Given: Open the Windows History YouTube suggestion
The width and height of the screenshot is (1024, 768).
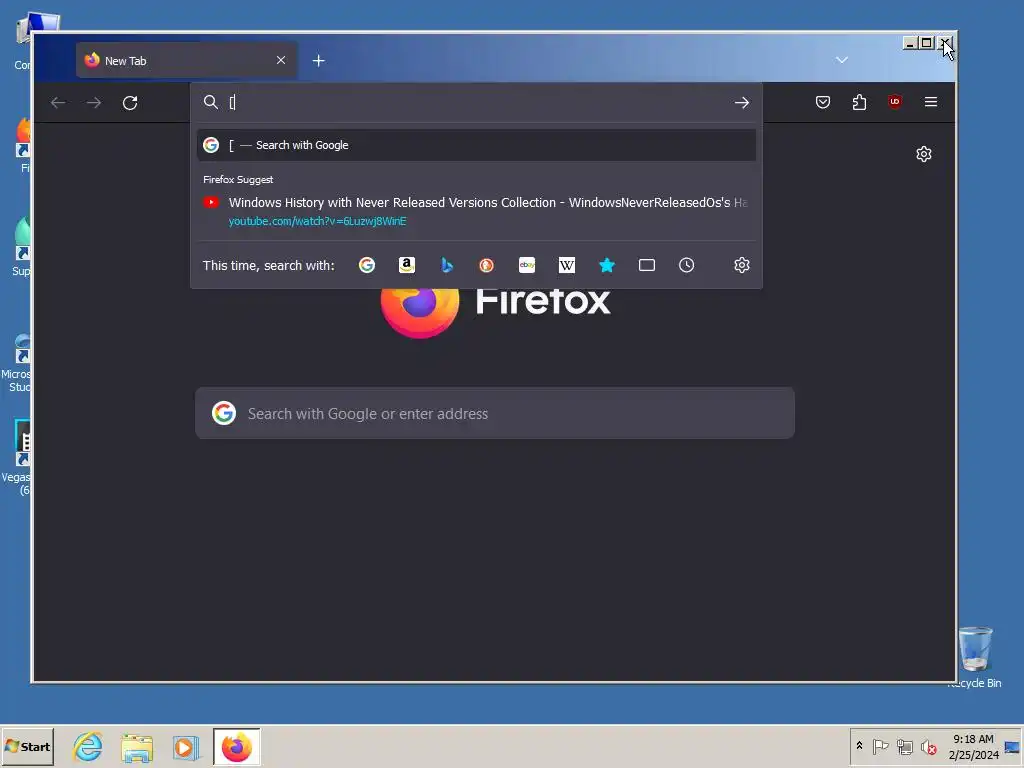Looking at the screenshot, I should (476, 211).
